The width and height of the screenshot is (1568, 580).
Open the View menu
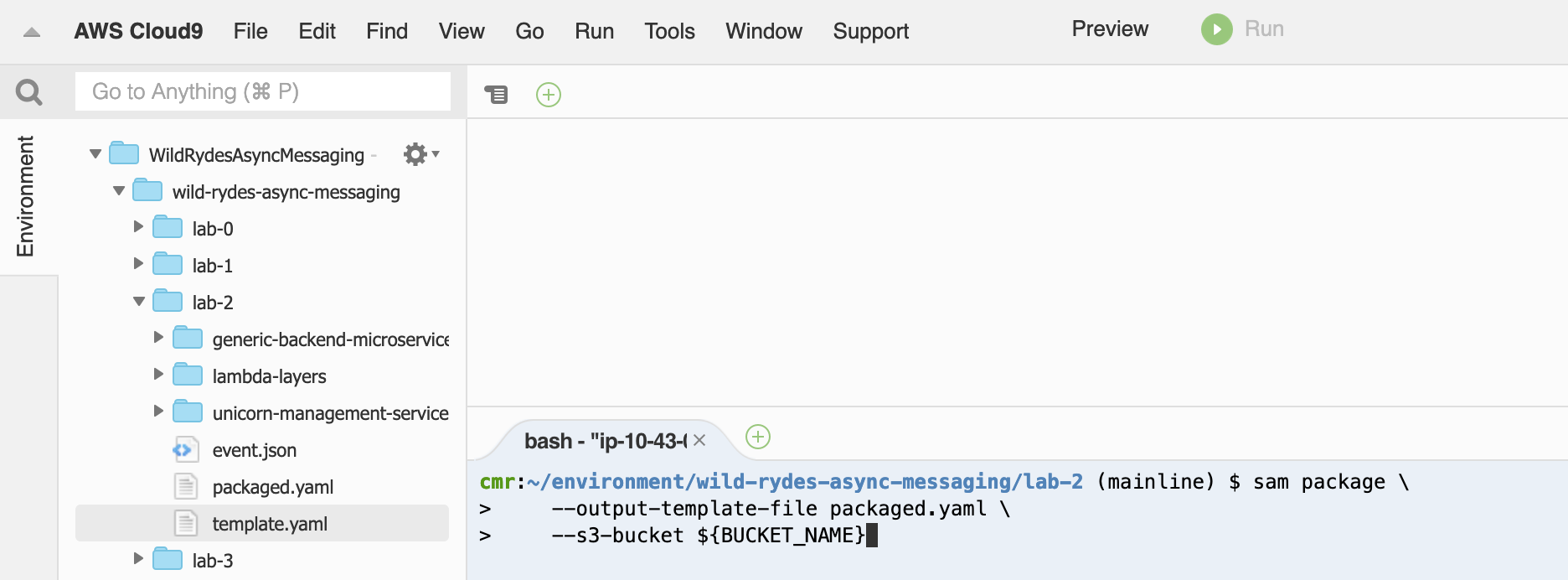pos(462,31)
